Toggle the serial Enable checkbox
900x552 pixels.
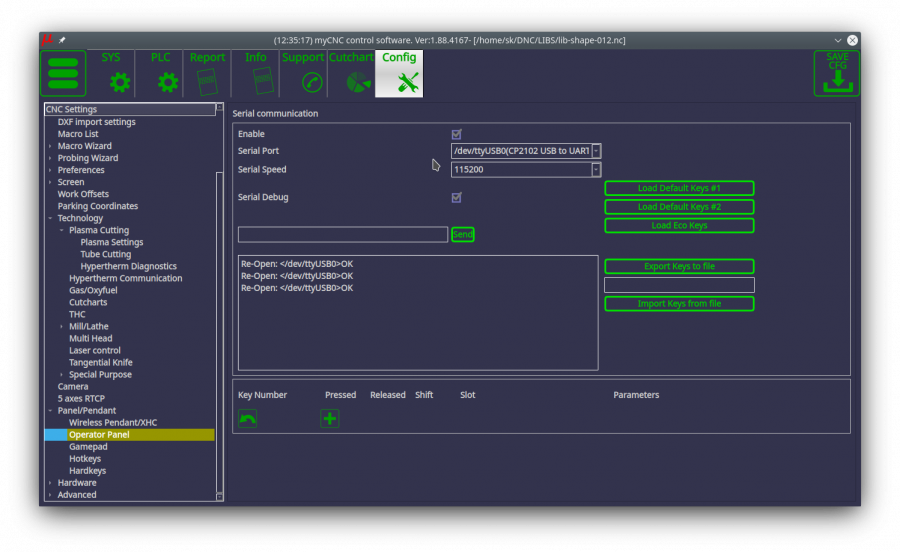[x=457, y=134]
